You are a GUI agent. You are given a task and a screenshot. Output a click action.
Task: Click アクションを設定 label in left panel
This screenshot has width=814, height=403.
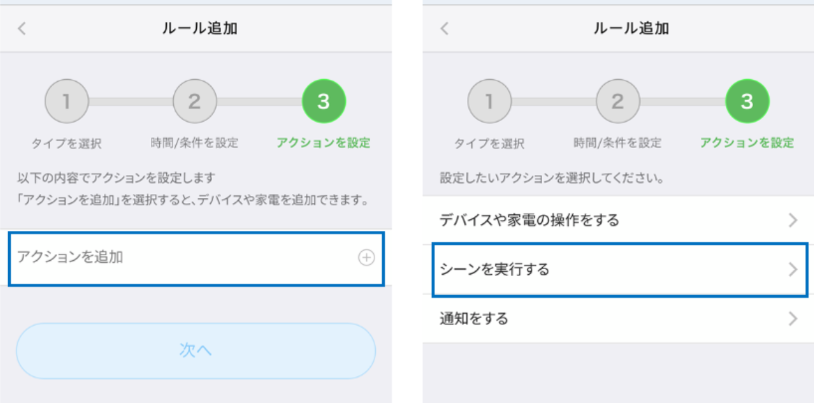tap(324, 143)
